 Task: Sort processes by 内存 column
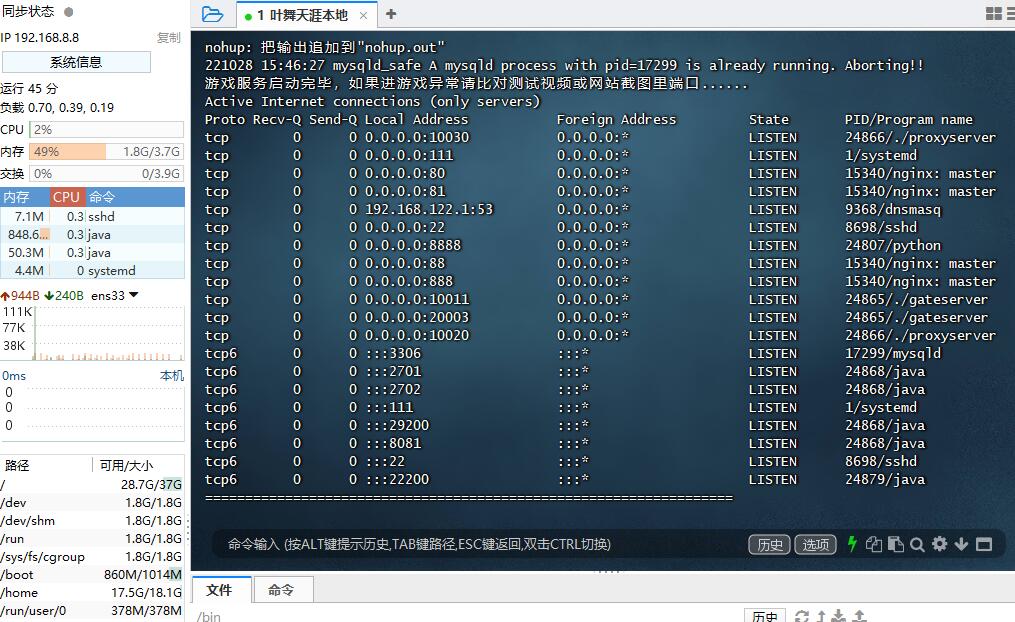[25, 197]
